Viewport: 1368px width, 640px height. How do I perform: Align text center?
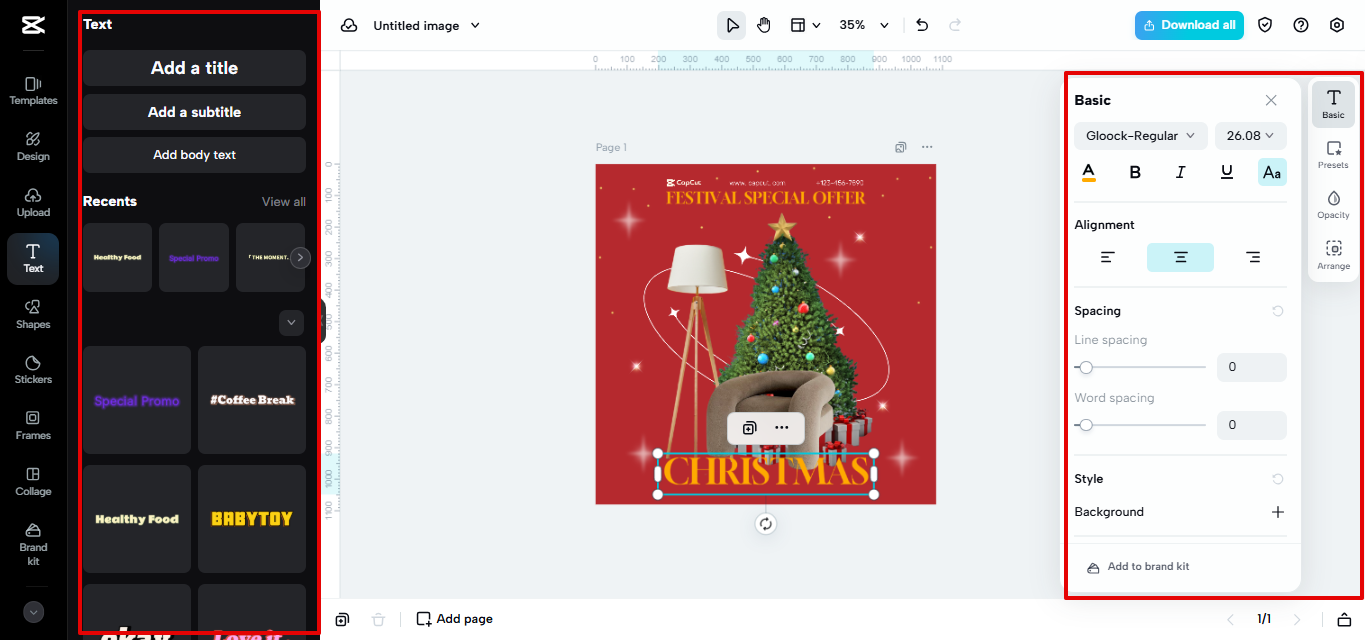[1180, 257]
